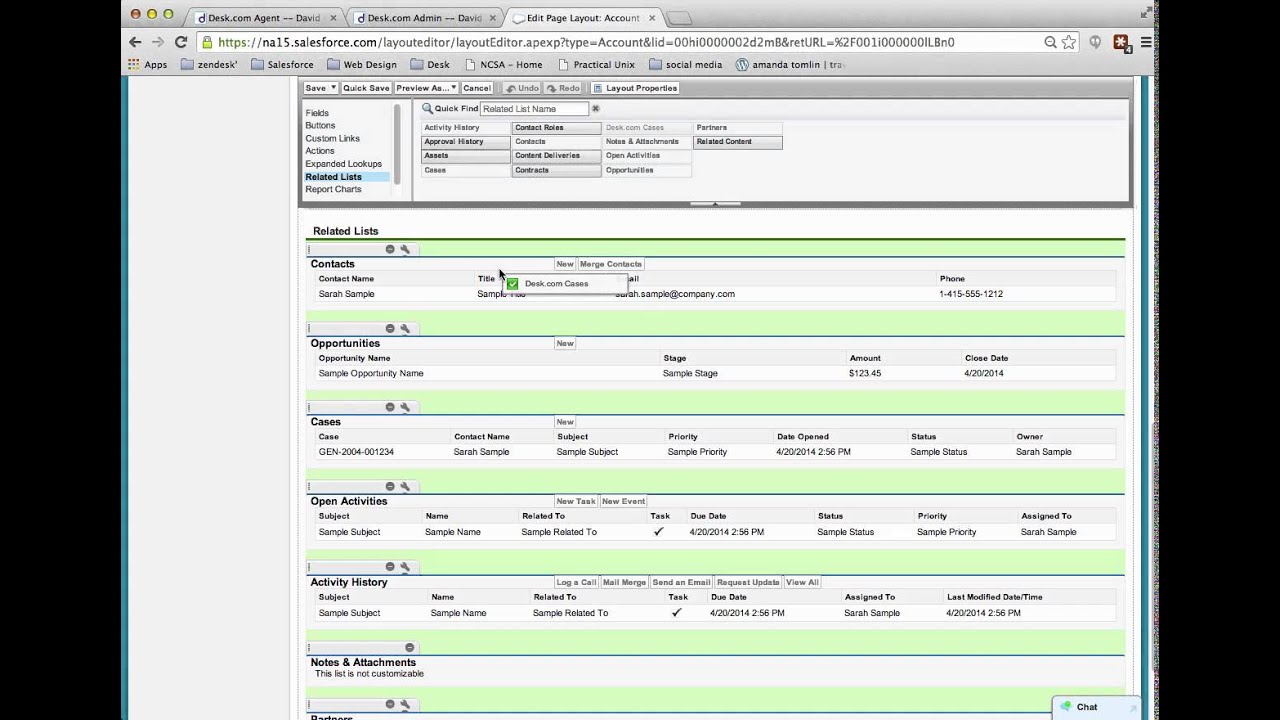Screen dimensions: 1280x720
Task: Open the Salesforce bookmarks folder
Action: 282,64
